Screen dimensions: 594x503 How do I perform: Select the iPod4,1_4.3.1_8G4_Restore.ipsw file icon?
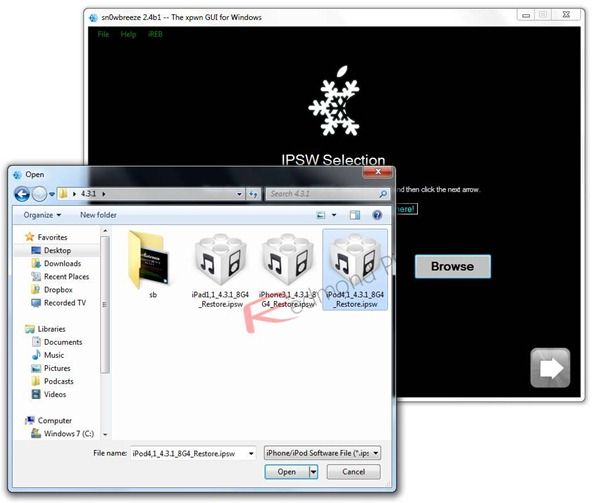[355, 259]
